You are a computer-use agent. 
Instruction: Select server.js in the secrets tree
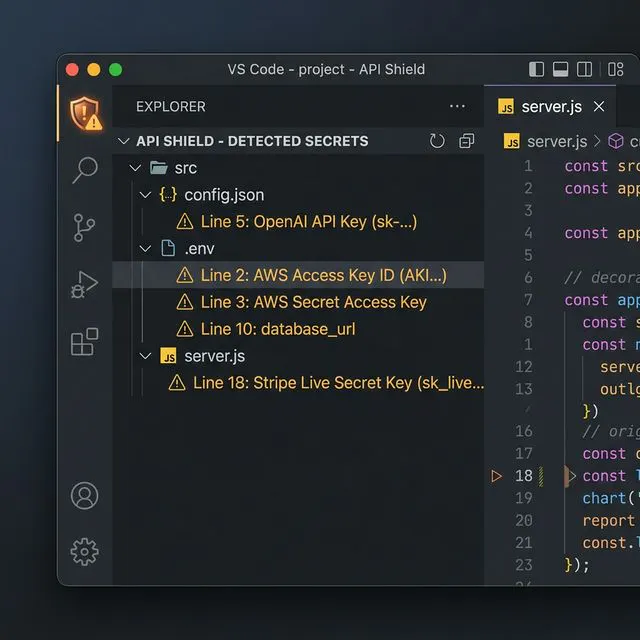[298, 356]
